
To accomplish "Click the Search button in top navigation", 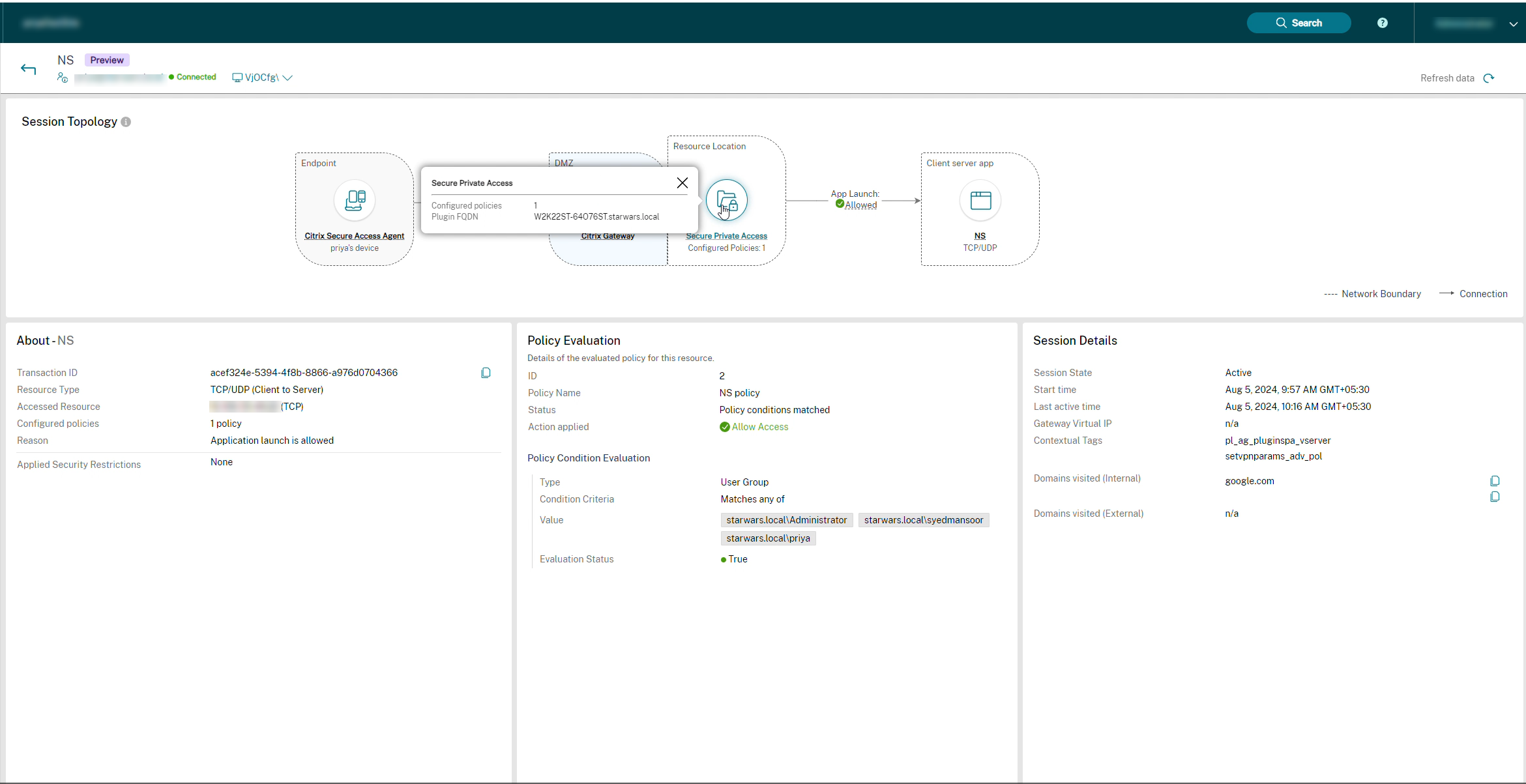I will click(x=1298, y=22).
